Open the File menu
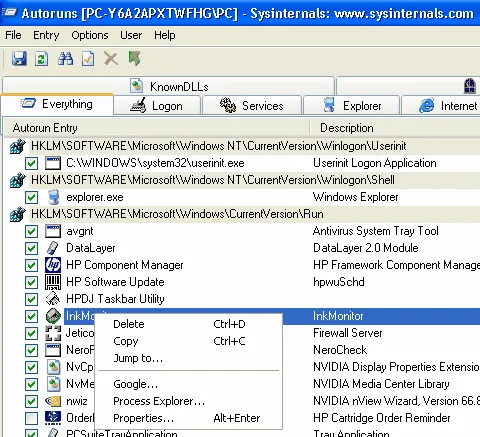 tap(13, 35)
